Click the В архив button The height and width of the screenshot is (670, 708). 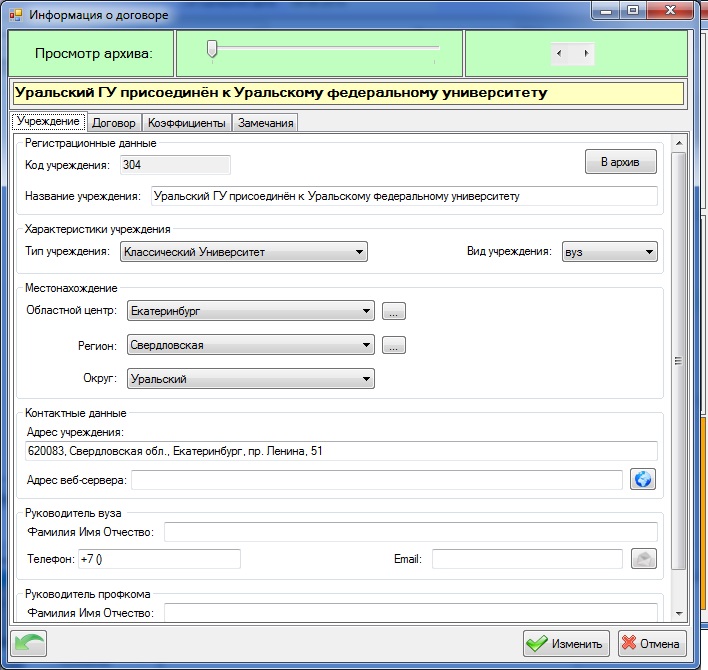tap(621, 162)
